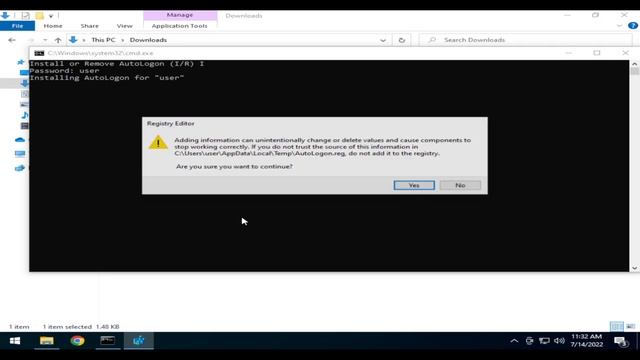Open the notification center icon

[x=620, y=341]
